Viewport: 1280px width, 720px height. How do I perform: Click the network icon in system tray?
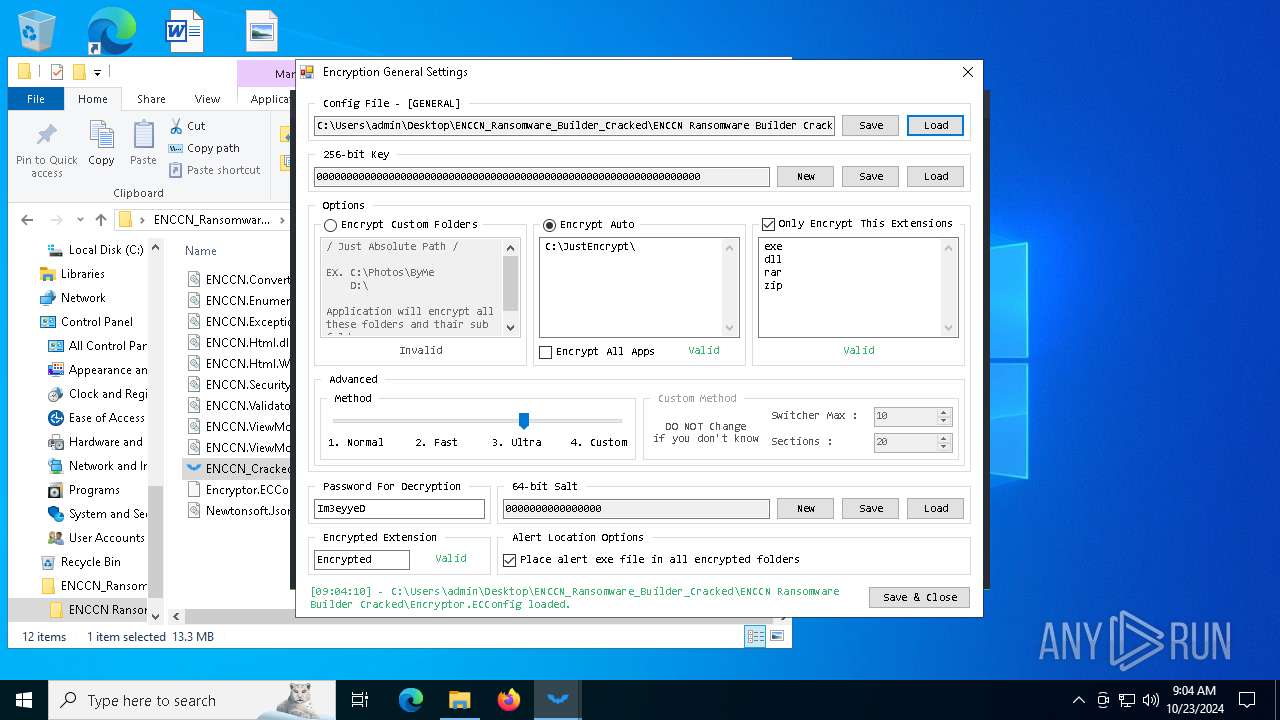click(1127, 700)
